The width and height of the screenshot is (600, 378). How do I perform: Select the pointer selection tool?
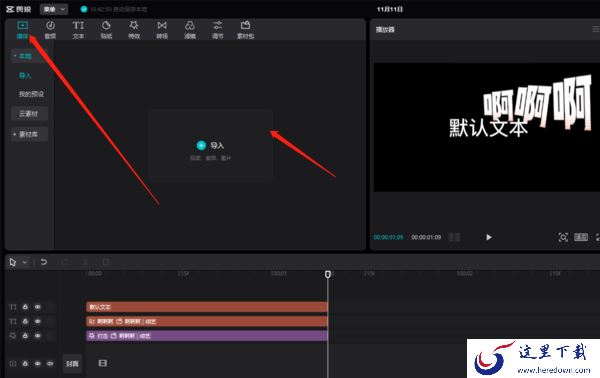click(13, 262)
